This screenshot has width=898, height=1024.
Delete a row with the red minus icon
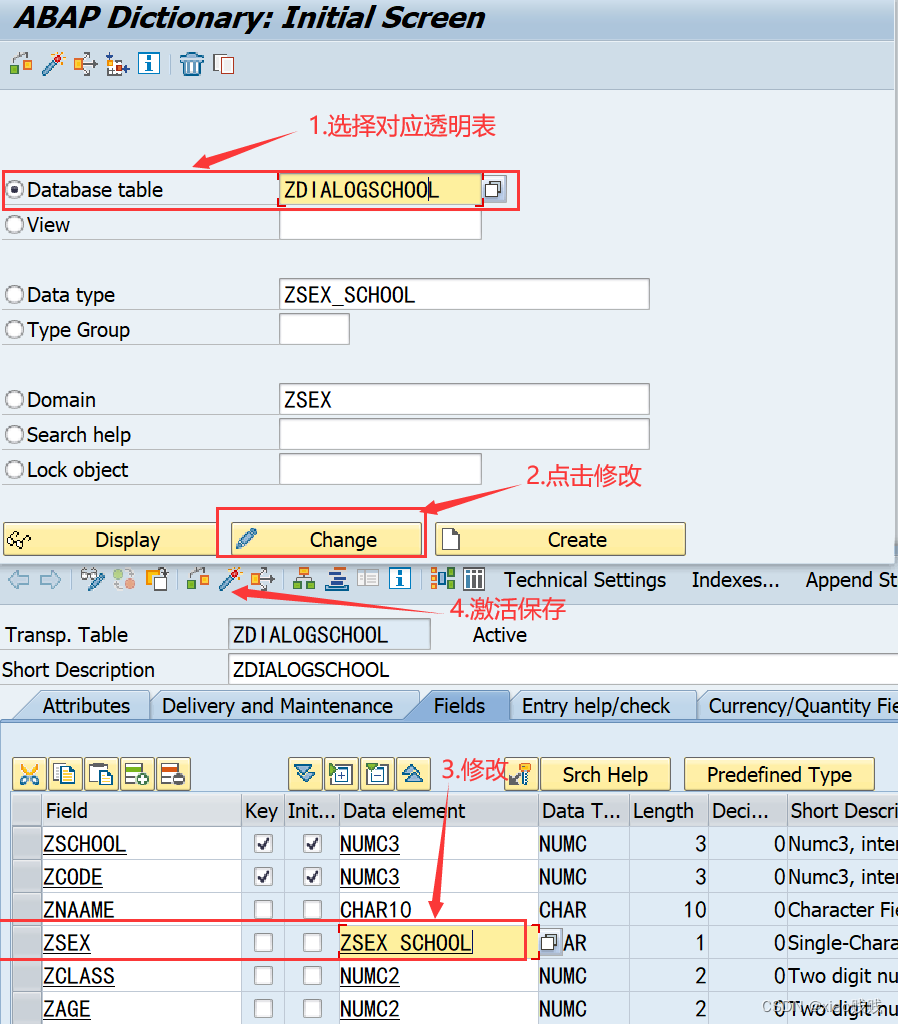(173, 774)
